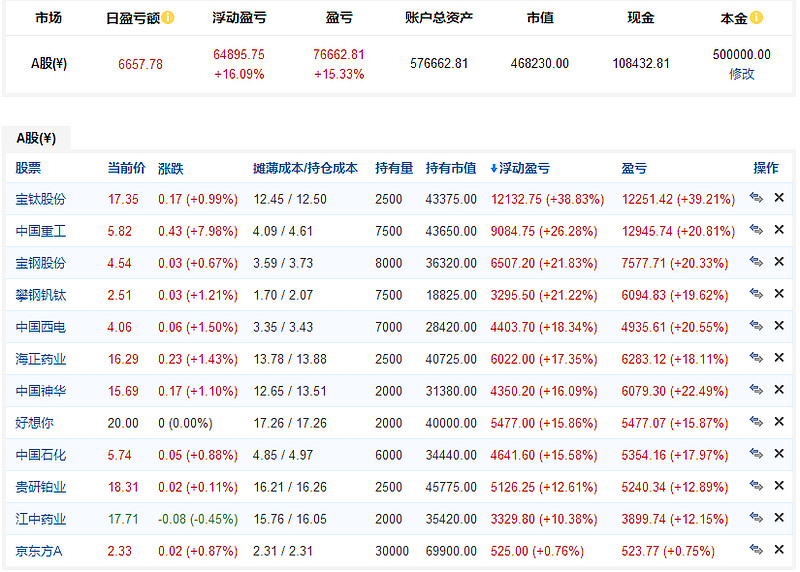Click 好想你 current price 20.00
Viewport: 800px width, 572px height.
click(x=123, y=423)
